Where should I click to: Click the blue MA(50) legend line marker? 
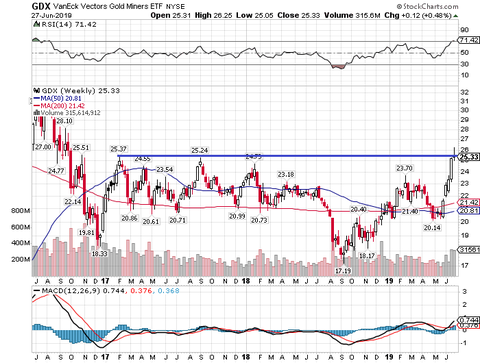(36, 98)
